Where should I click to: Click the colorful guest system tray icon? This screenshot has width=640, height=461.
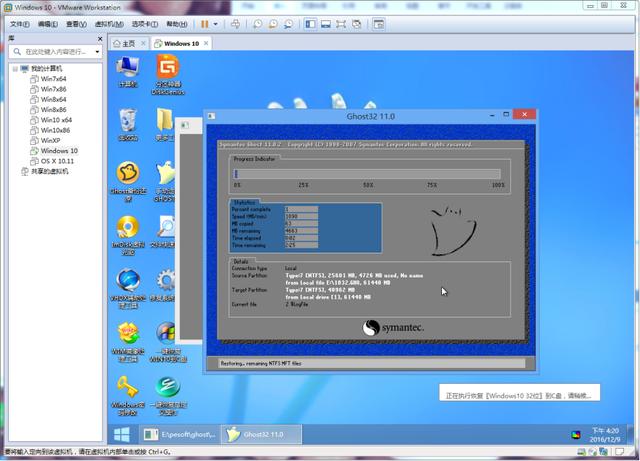(x=576, y=435)
